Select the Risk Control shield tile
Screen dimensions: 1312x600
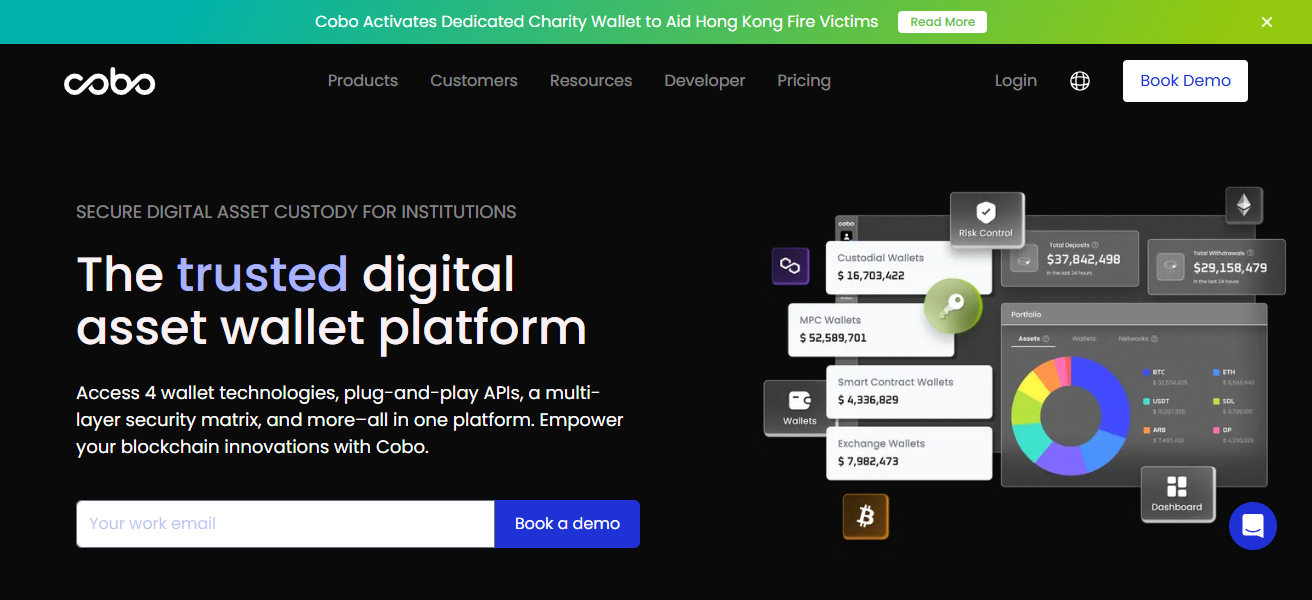pos(986,219)
